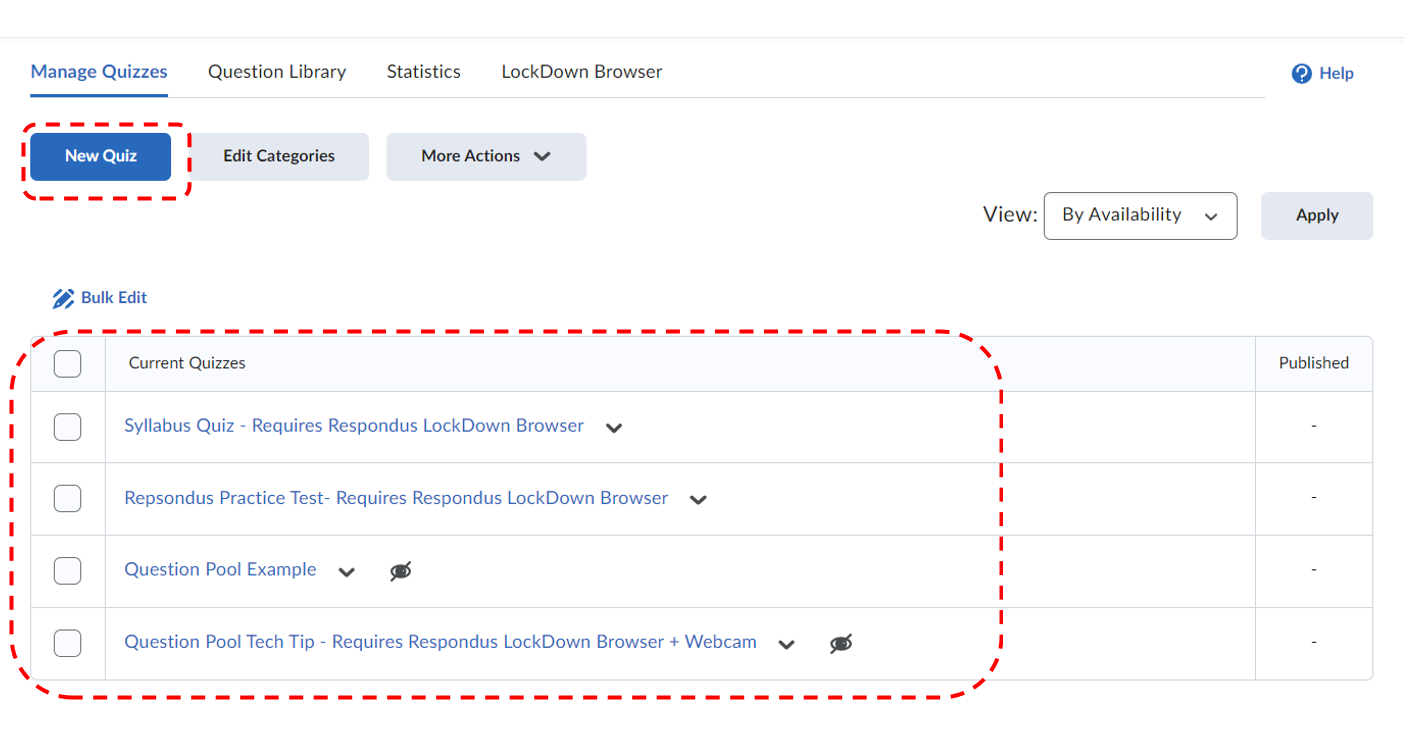Enable the Question Pool Tech Tip checkbox

67,642
